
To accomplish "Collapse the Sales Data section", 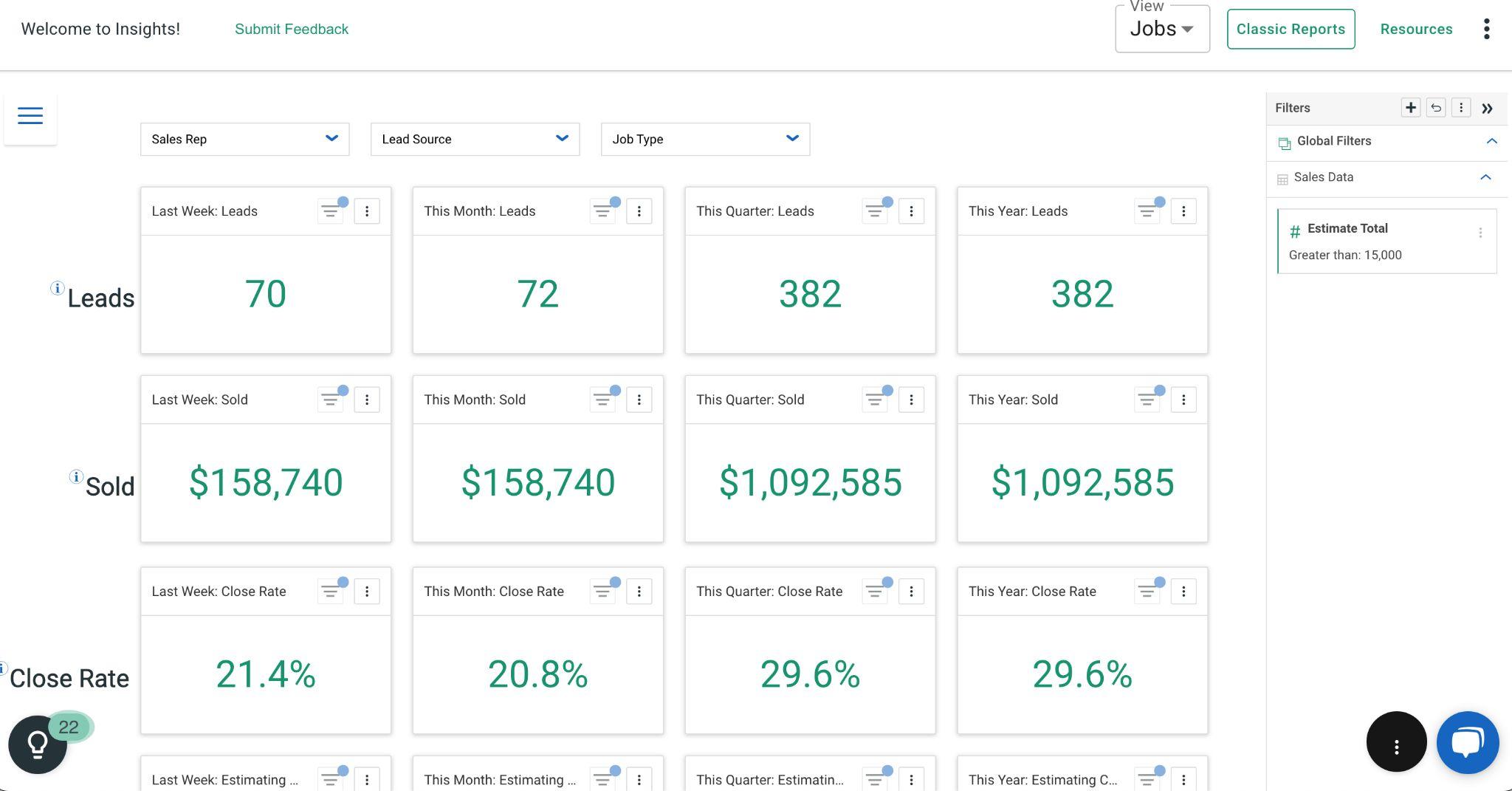I will pos(1485,177).
